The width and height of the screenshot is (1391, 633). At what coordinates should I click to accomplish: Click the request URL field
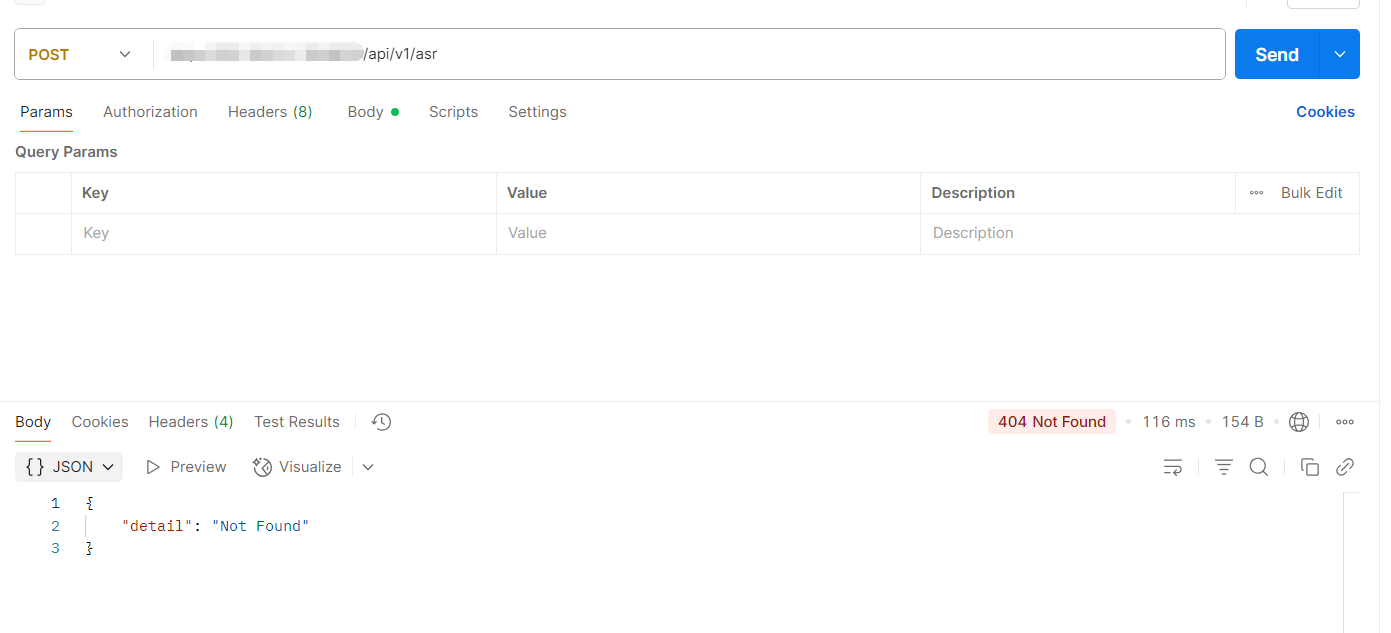coord(690,55)
